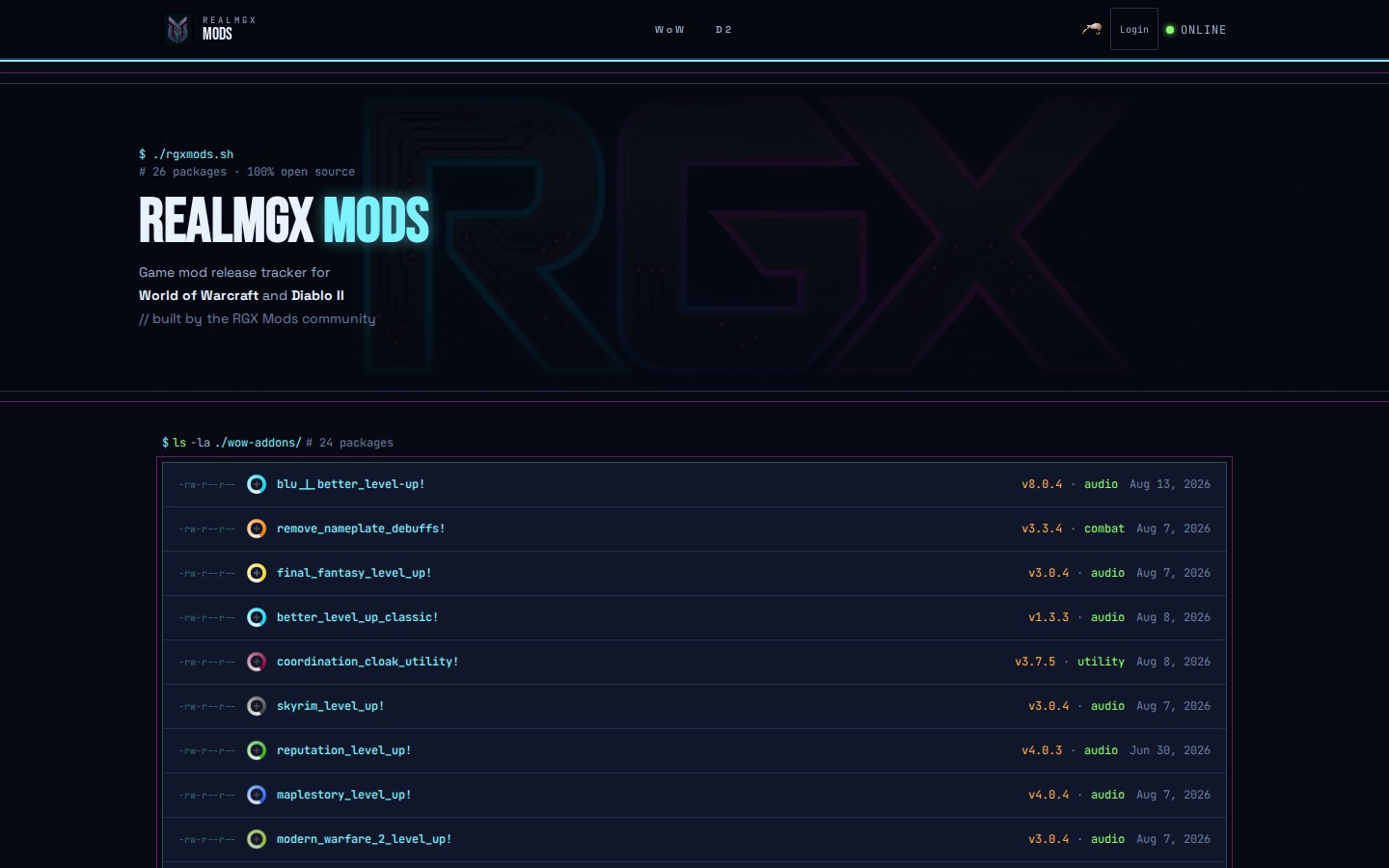This screenshot has width=1389, height=868.
Task: Click the icon for blu_|_better_level-up!
Action: click(257, 484)
